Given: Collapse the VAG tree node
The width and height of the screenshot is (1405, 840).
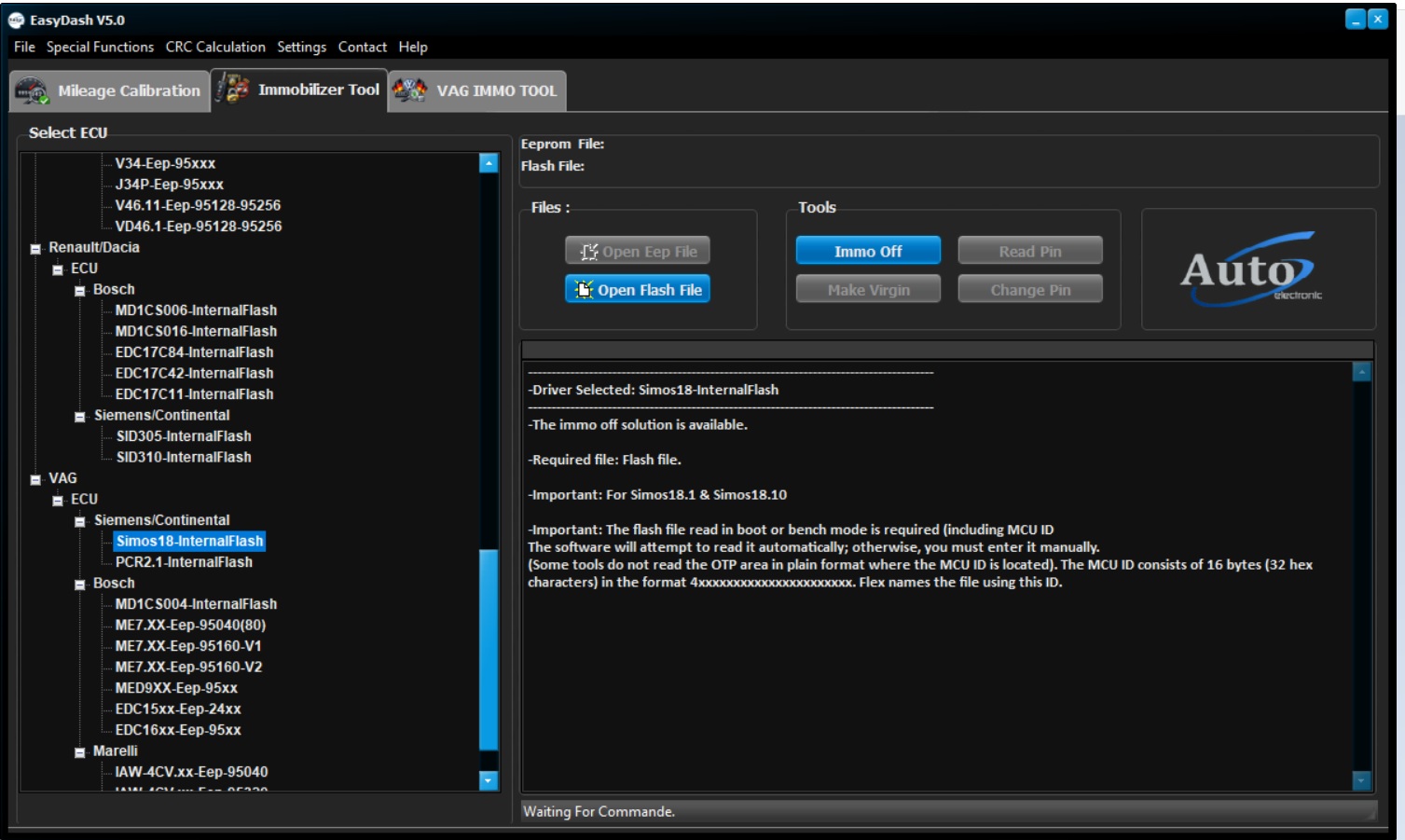Looking at the screenshot, I should click(x=35, y=479).
